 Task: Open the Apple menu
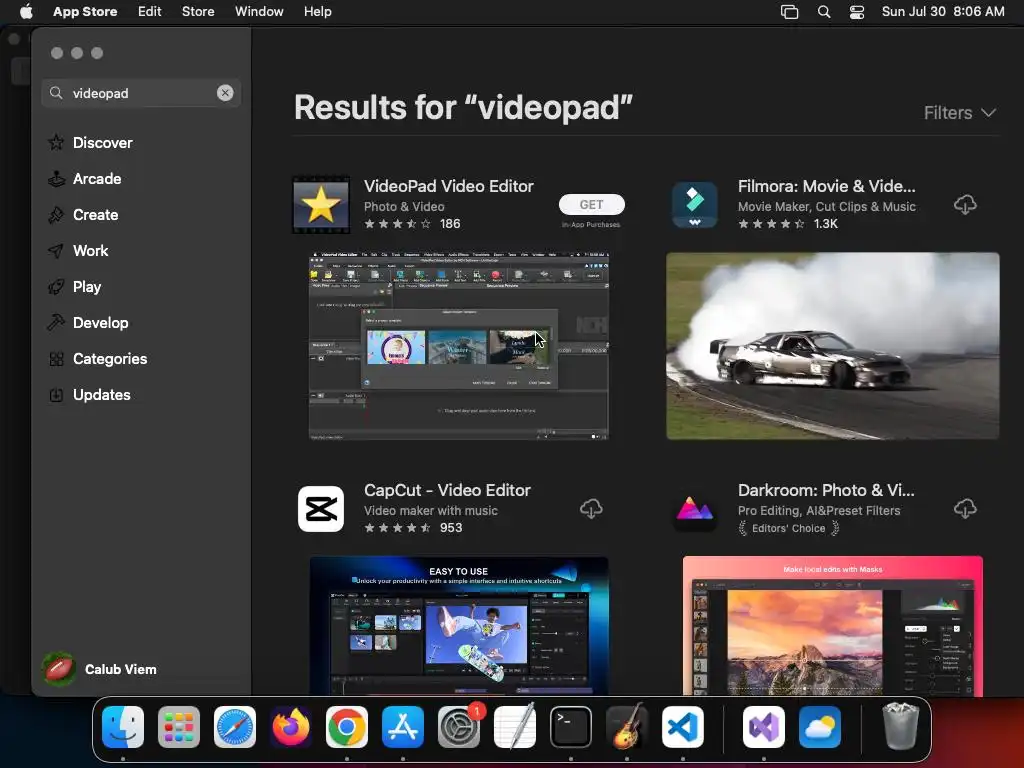[26, 11]
